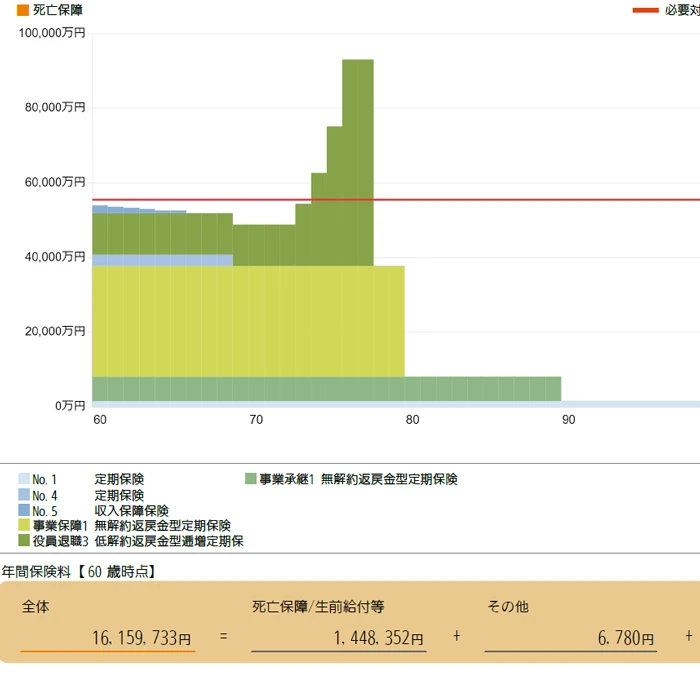Click the 100,000万円 y-axis label
700x700 pixels.
click(53, 33)
